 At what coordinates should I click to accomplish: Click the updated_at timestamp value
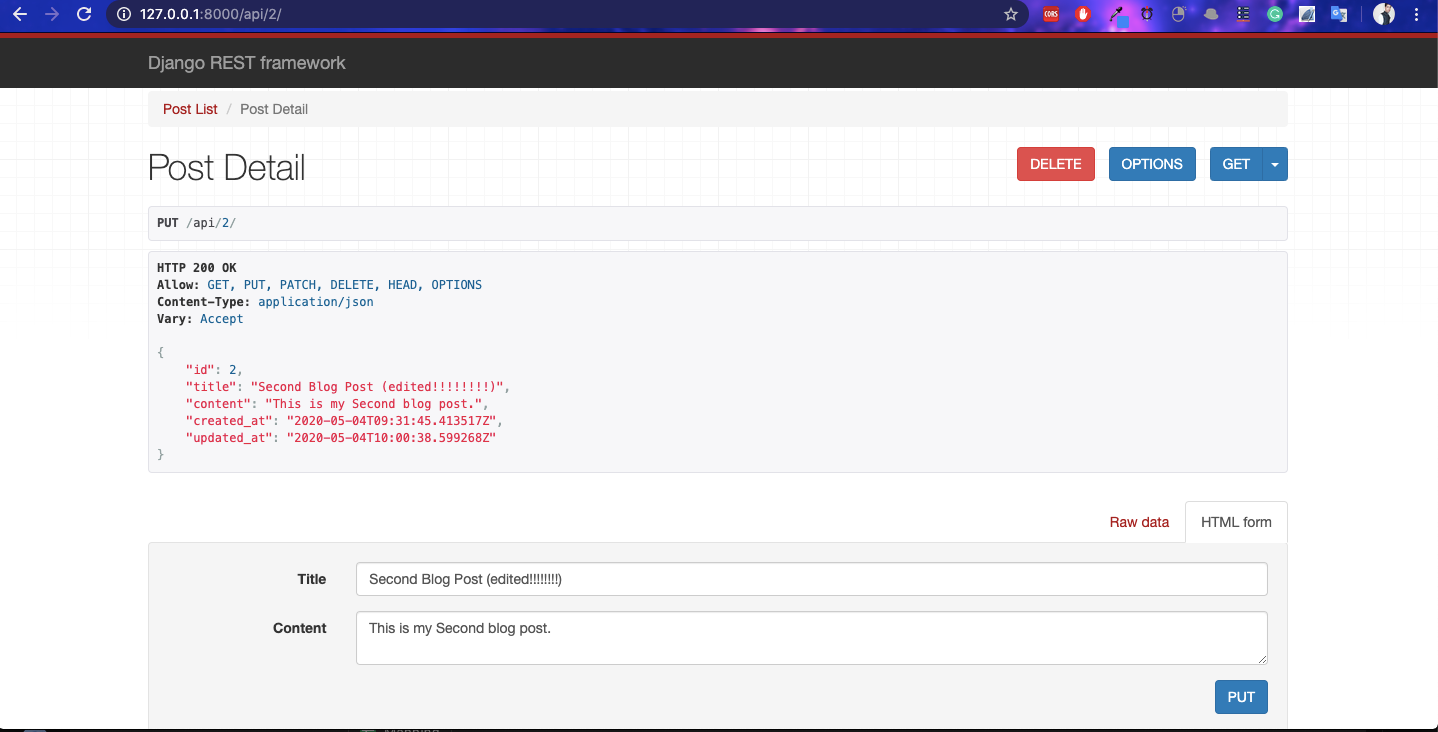coord(392,438)
